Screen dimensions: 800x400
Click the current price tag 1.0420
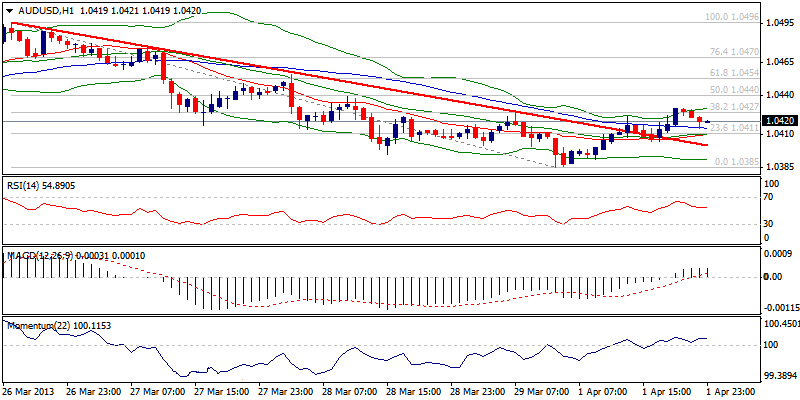778,120
